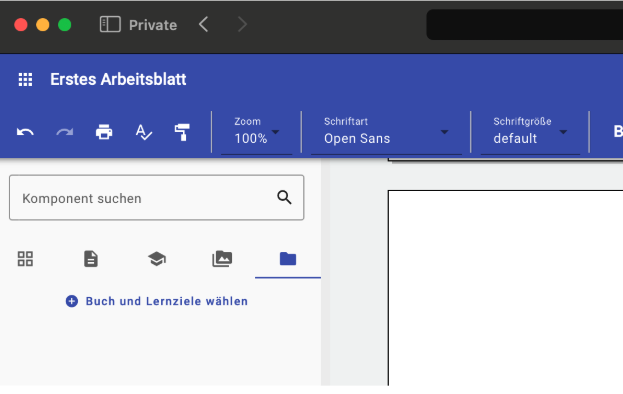Click the browser address bar
The width and height of the screenshot is (623, 394).
[x=524, y=25]
